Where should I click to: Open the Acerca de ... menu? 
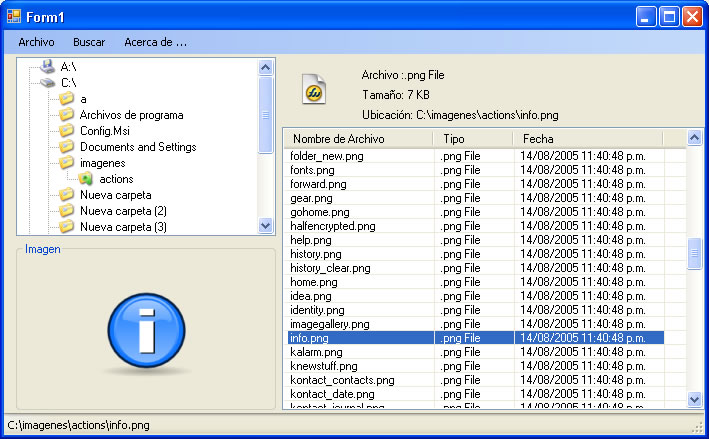[x=155, y=42]
